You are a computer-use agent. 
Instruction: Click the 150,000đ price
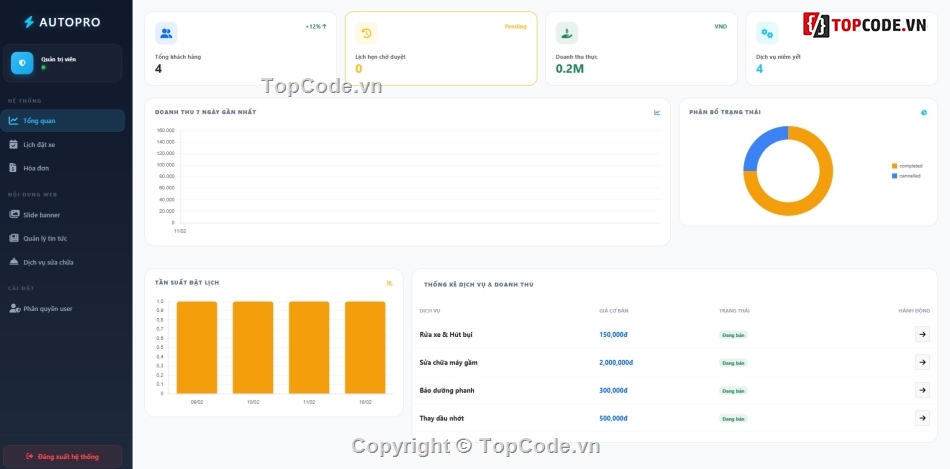click(x=613, y=334)
